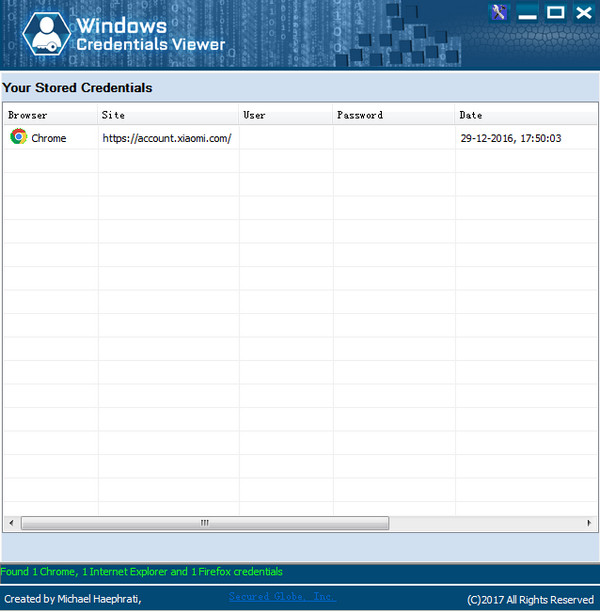Sort by the Date column header
600x612 pixels.
(x=526, y=115)
